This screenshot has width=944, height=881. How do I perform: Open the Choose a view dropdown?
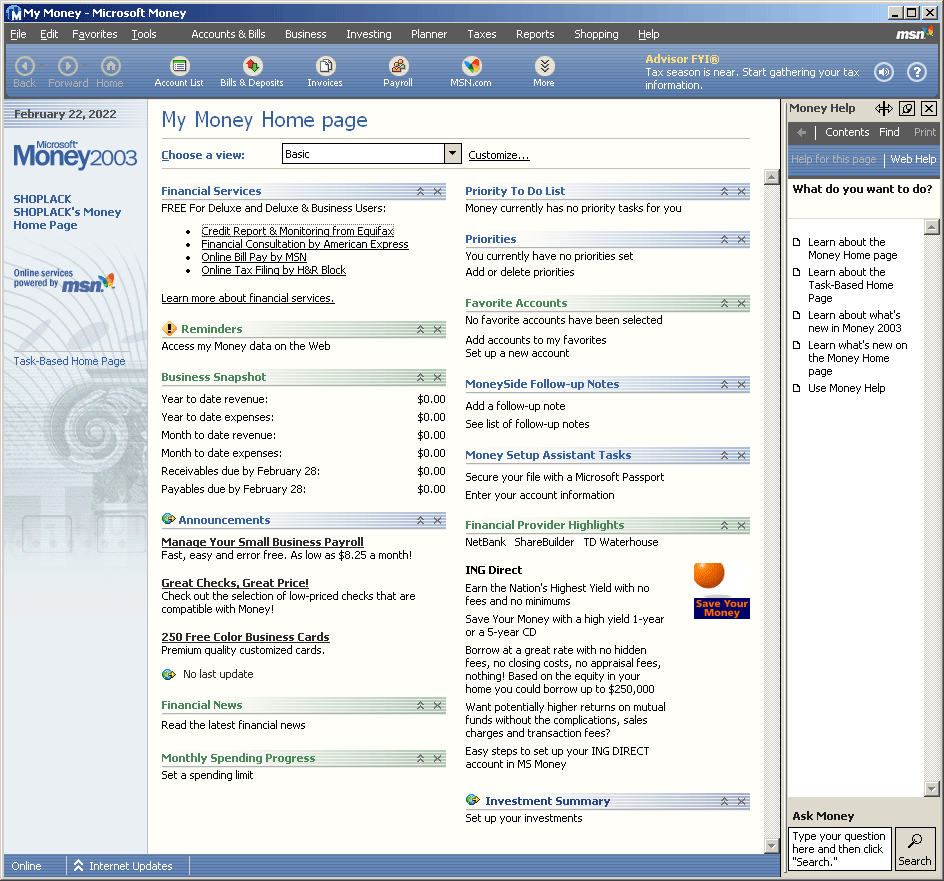(453, 154)
